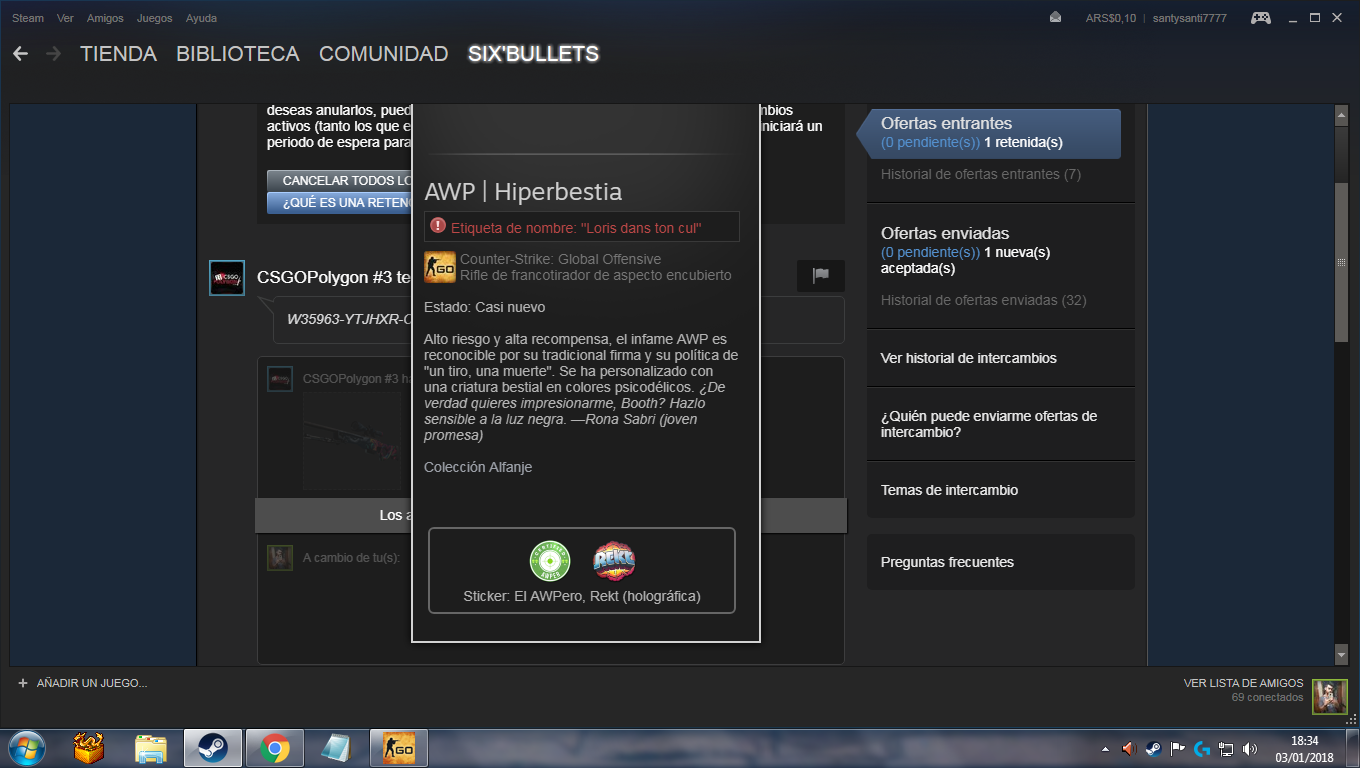Click the AWP | Hiperbestia item title

click(x=523, y=191)
